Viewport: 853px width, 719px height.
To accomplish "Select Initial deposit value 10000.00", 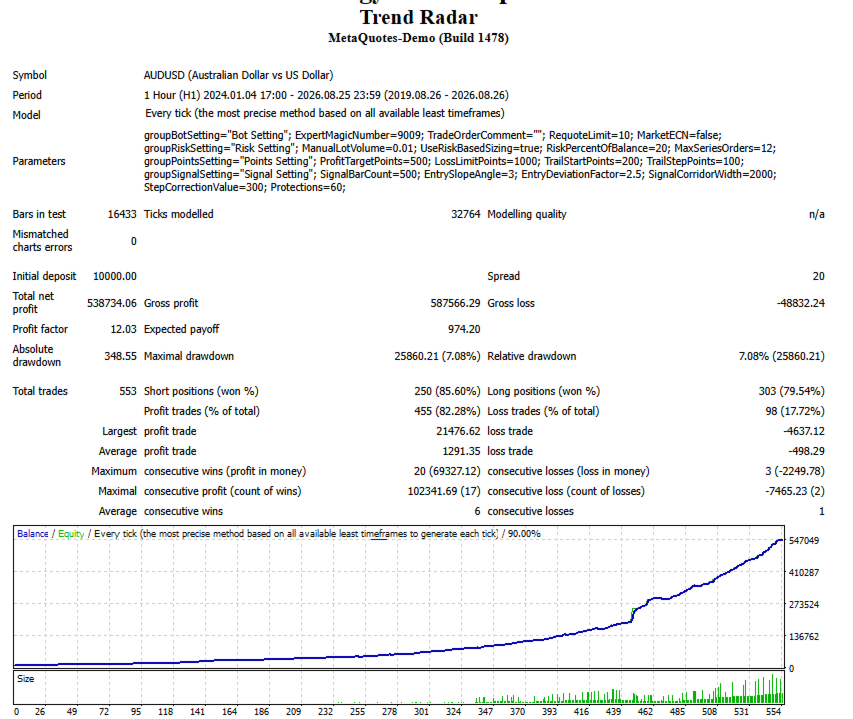I will tap(115, 276).
